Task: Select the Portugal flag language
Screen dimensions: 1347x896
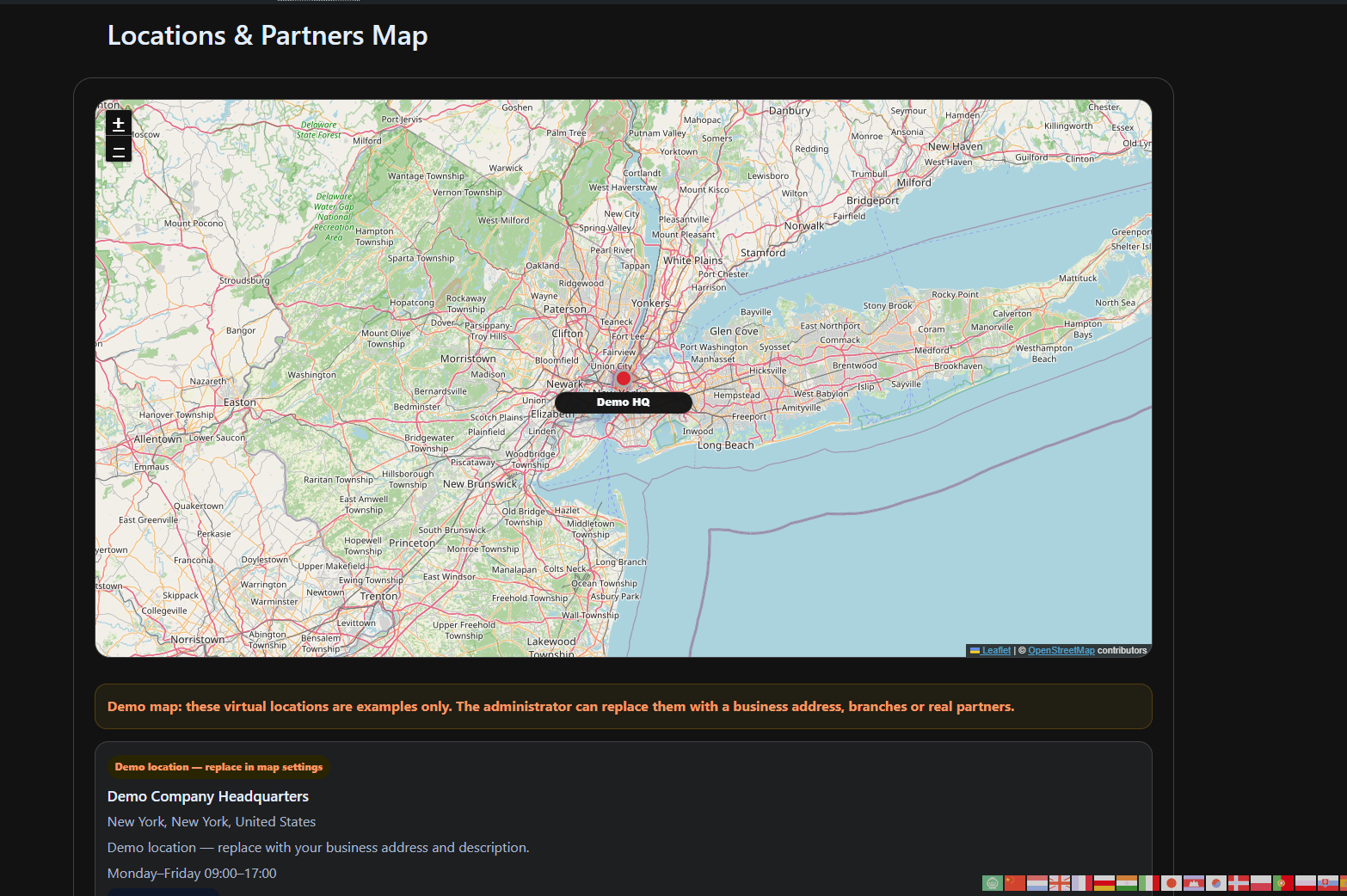Action: (1283, 883)
